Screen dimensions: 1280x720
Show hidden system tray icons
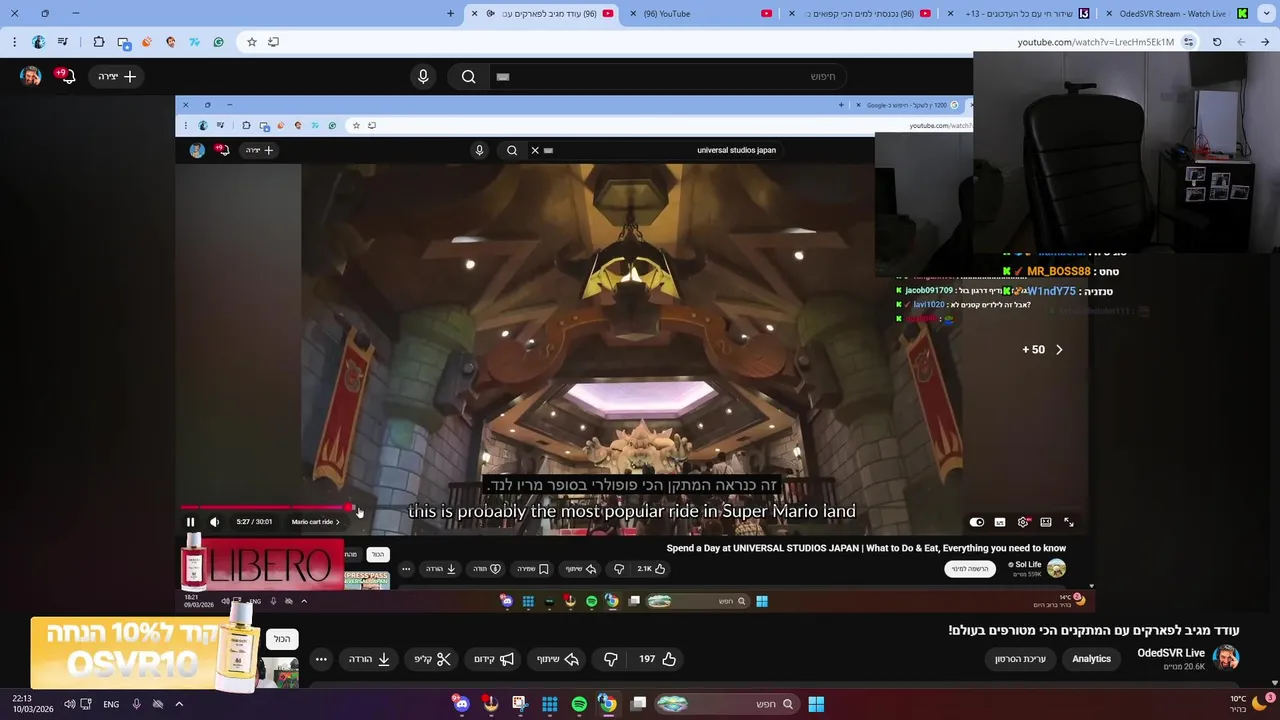179,704
